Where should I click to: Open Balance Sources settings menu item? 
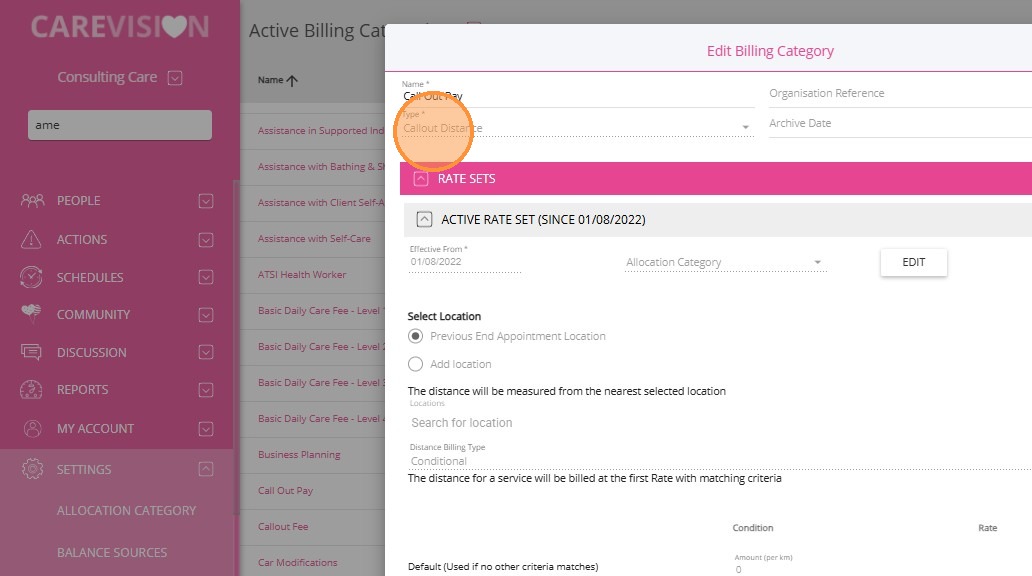pyautogui.click(x=112, y=552)
